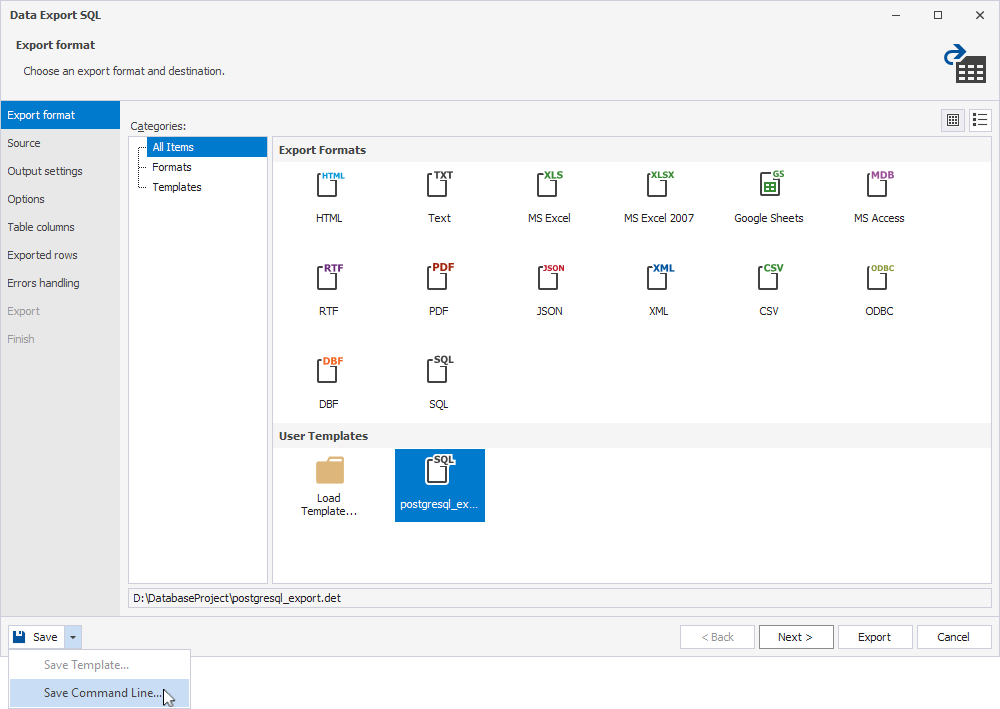The height and width of the screenshot is (709, 1000).
Task: Open the Output settings wizard page
Action: point(45,171)
